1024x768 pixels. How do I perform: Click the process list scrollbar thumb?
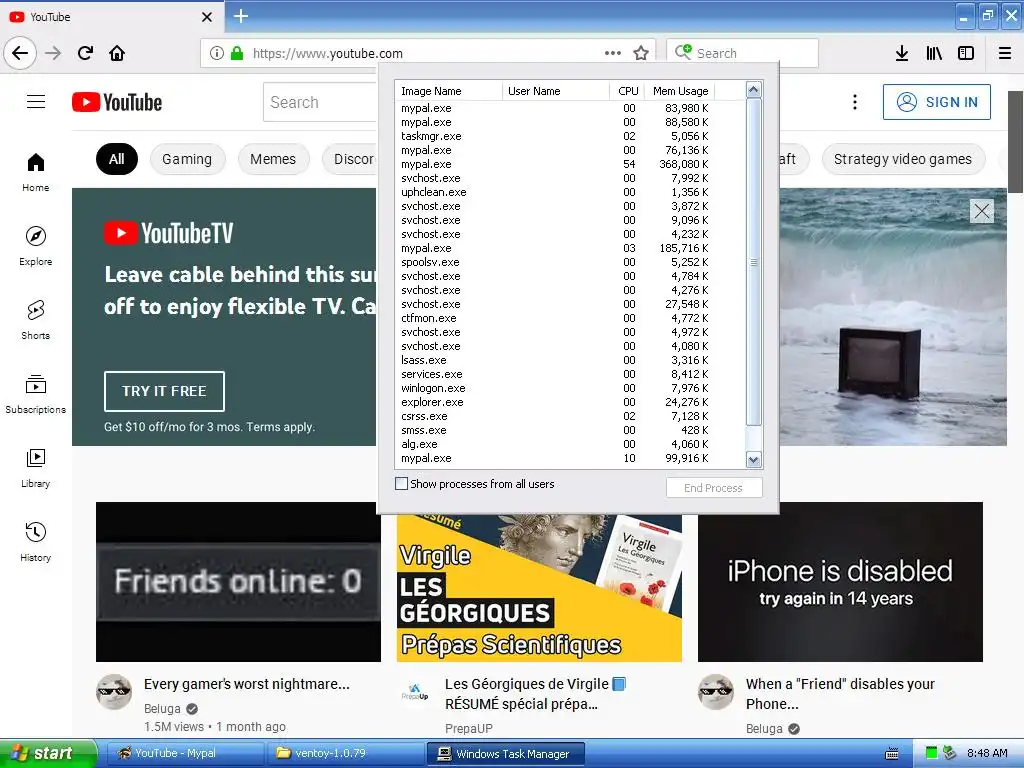(x=754, y=262)
